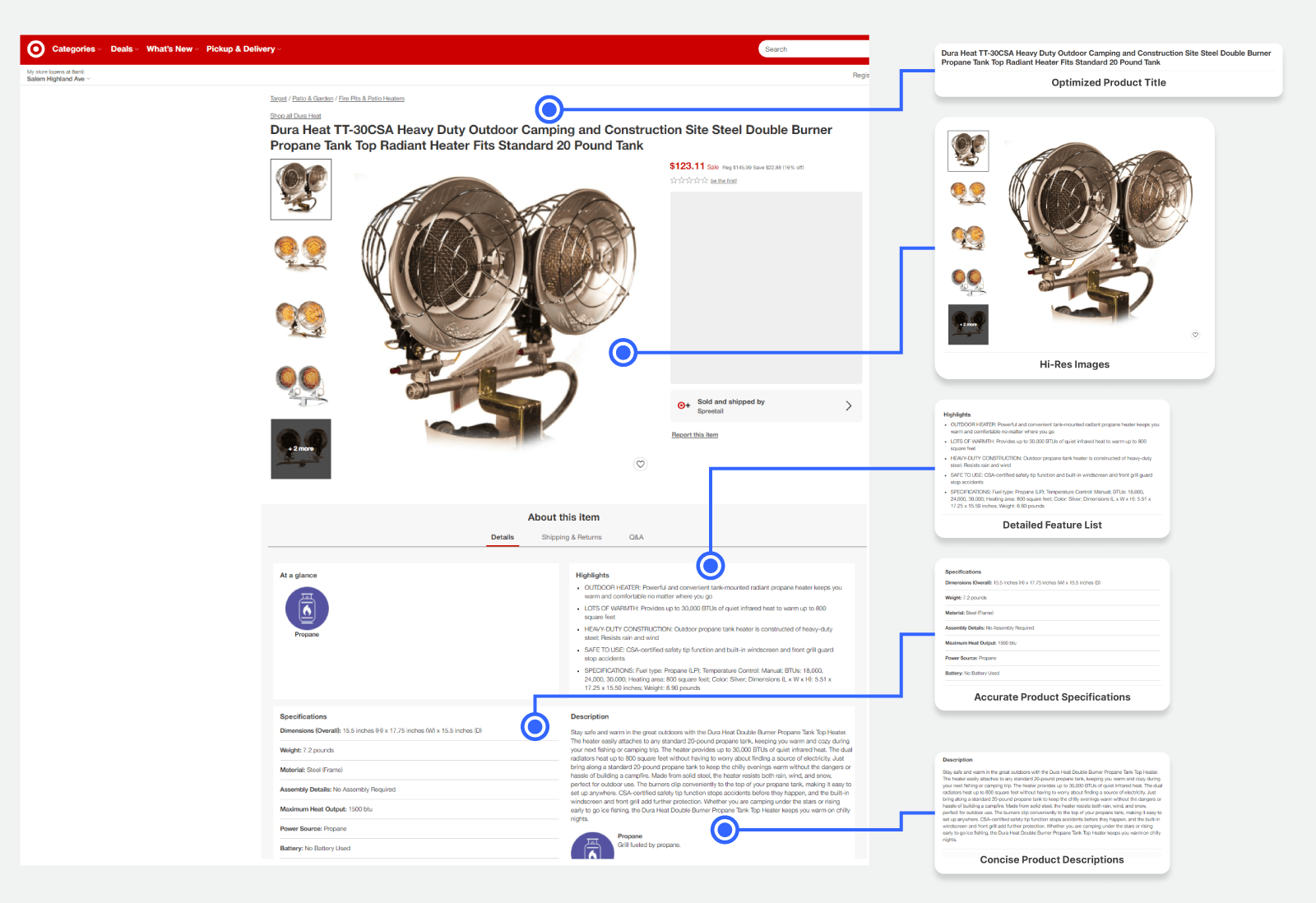The width and height of the screenshot is (1316, 903).
Task: Click the 'Optimized Product Title' caption
Action: coord(1109,82)
